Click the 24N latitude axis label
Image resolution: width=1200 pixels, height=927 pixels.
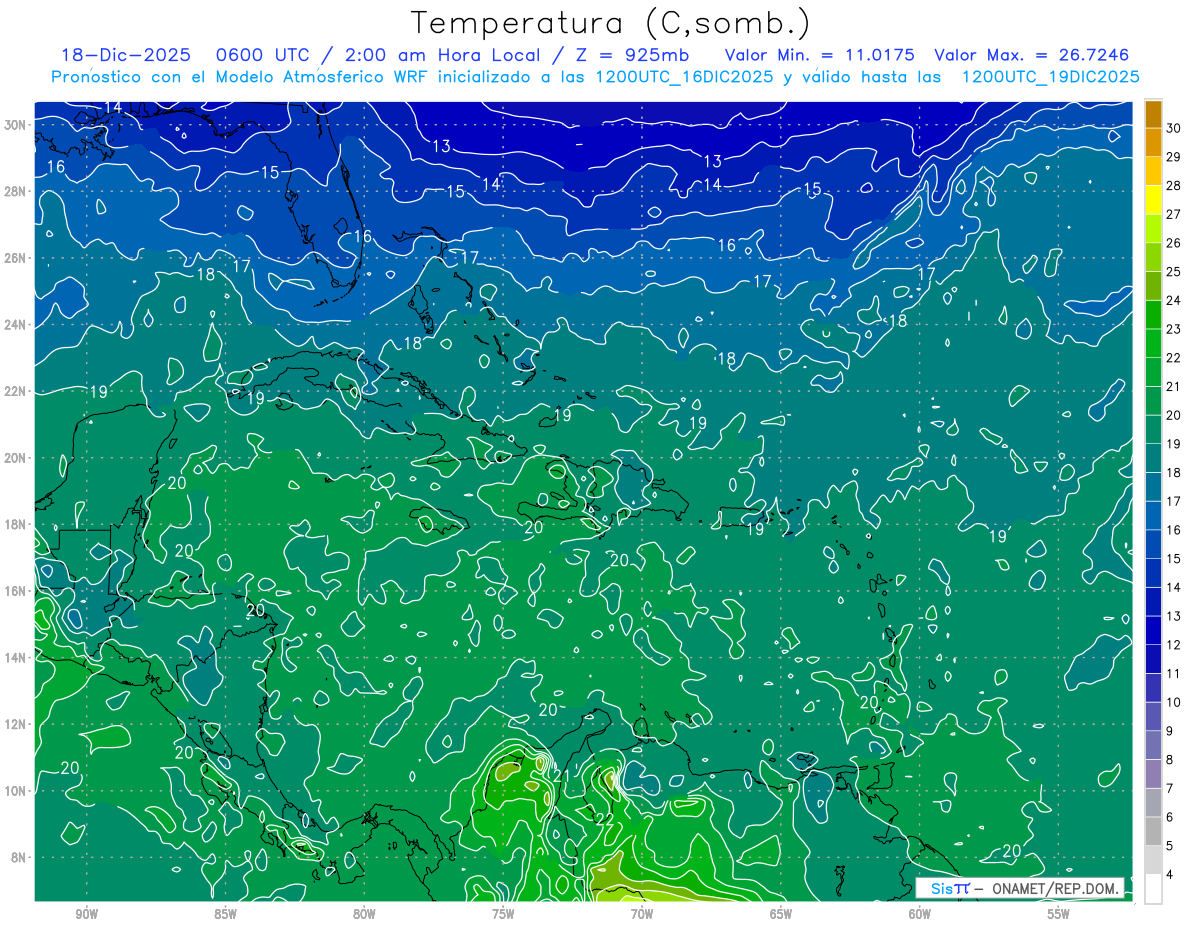coord(17,324)
